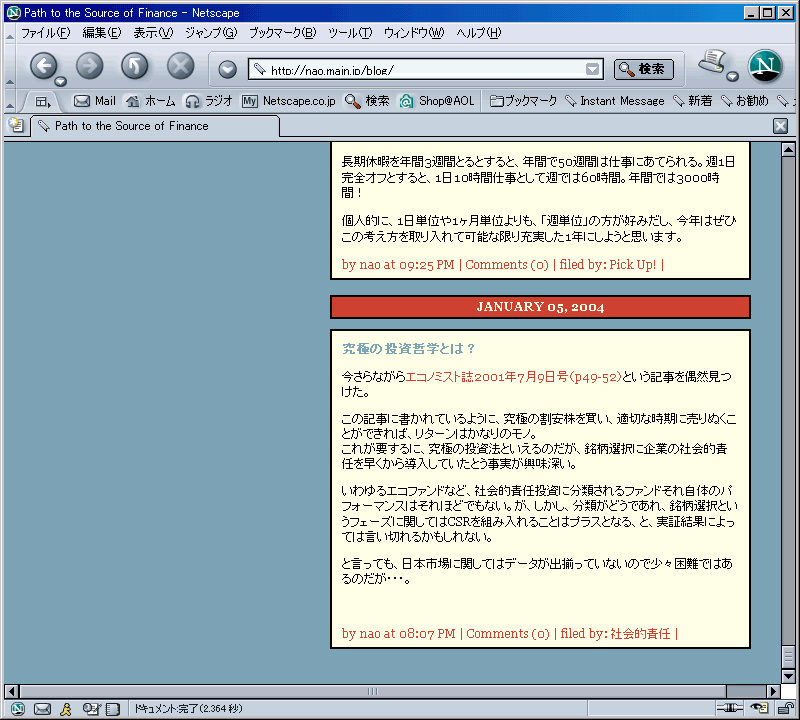
Task: Go back with the Back arrow button
Action: point(43,65)
